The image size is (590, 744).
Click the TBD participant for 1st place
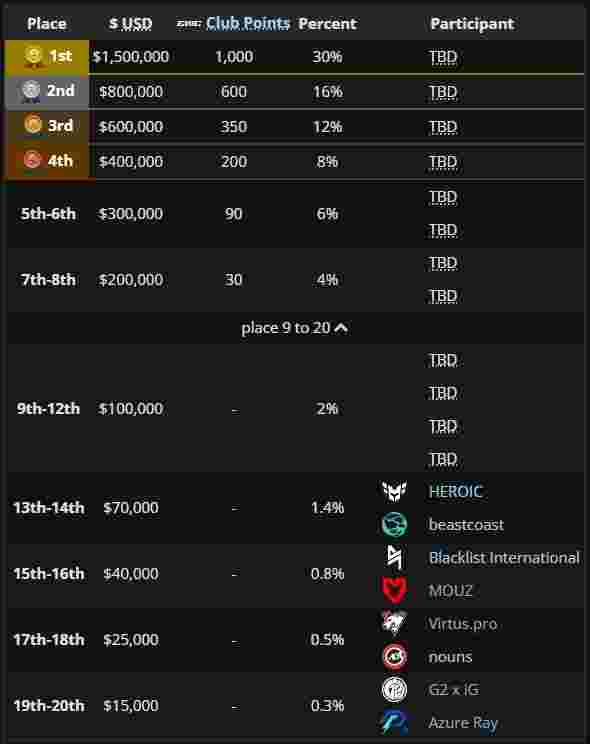[x=443, y=57]
